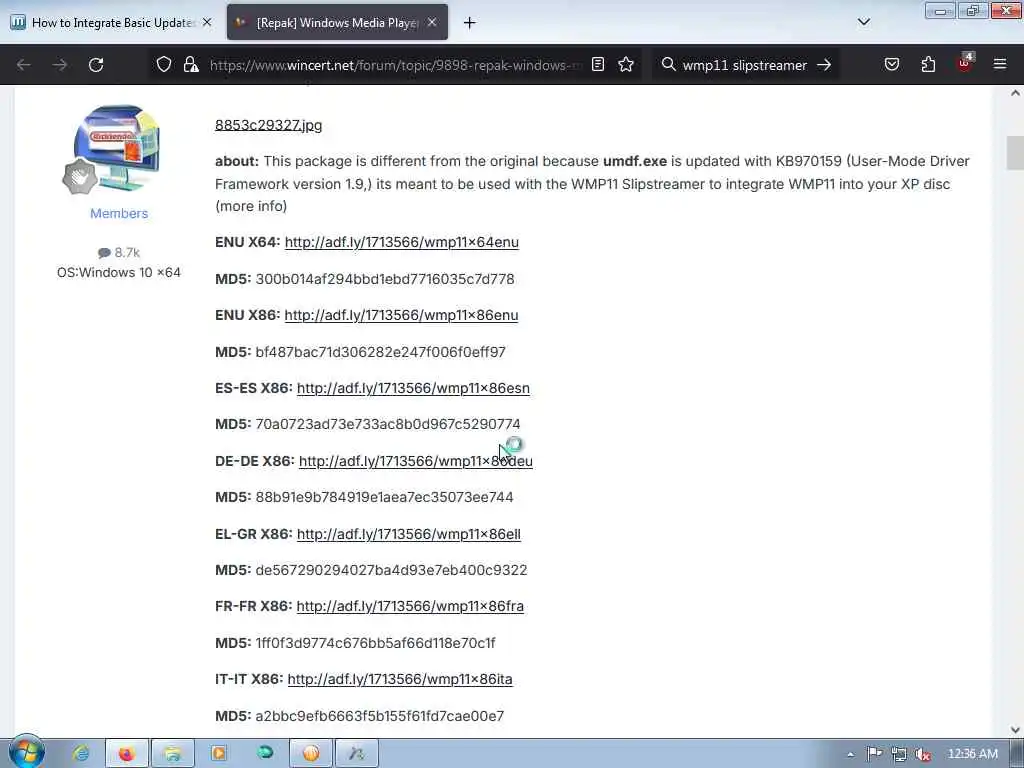Click the poster's avatar image
The height and width of the screenshot is (768, 1024).
(117, 147)
